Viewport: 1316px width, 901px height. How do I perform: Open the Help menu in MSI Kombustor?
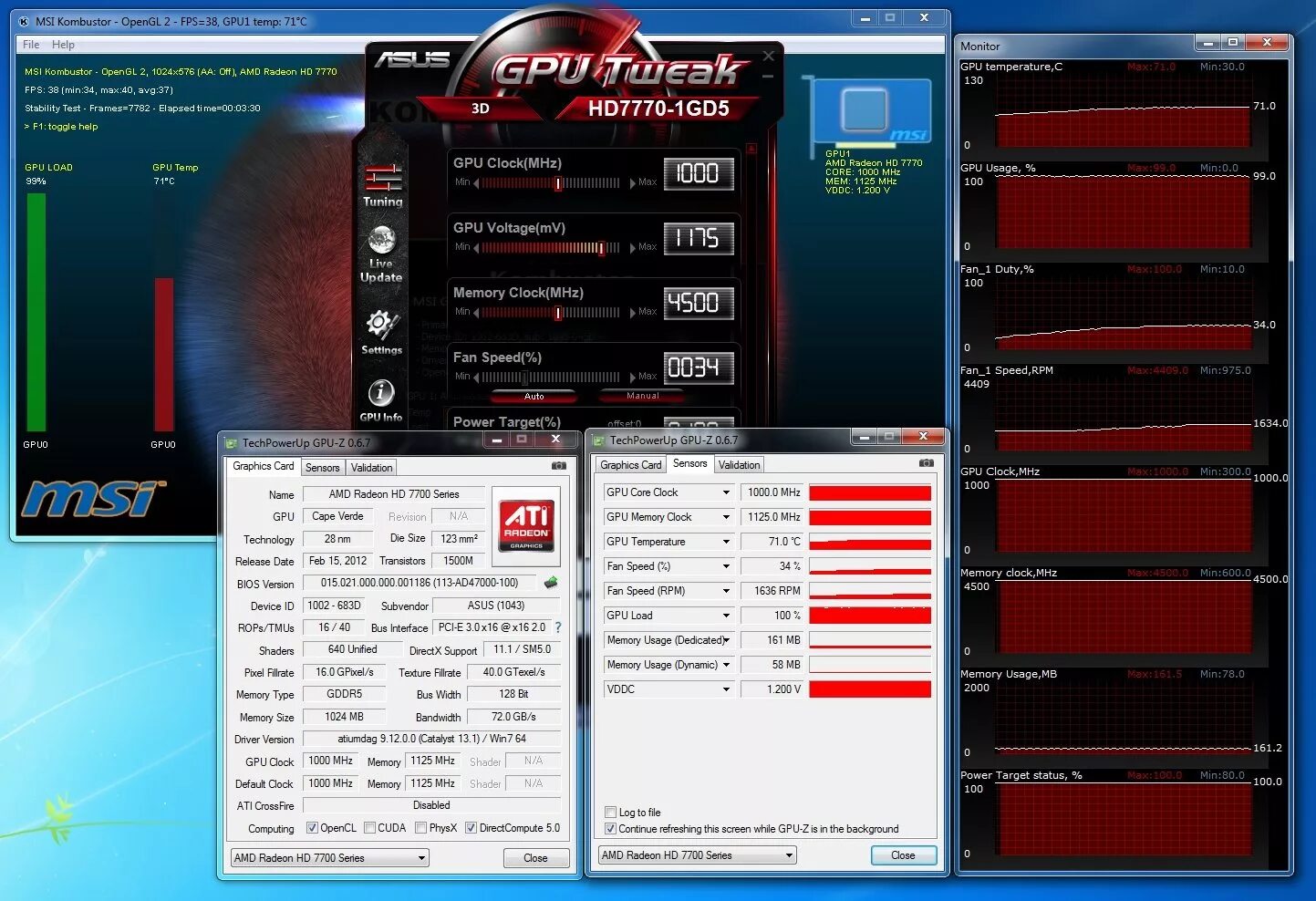[63, 45]
